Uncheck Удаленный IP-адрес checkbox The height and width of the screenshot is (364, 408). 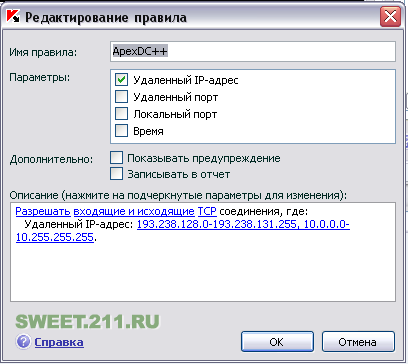click(x=121, y=80)
